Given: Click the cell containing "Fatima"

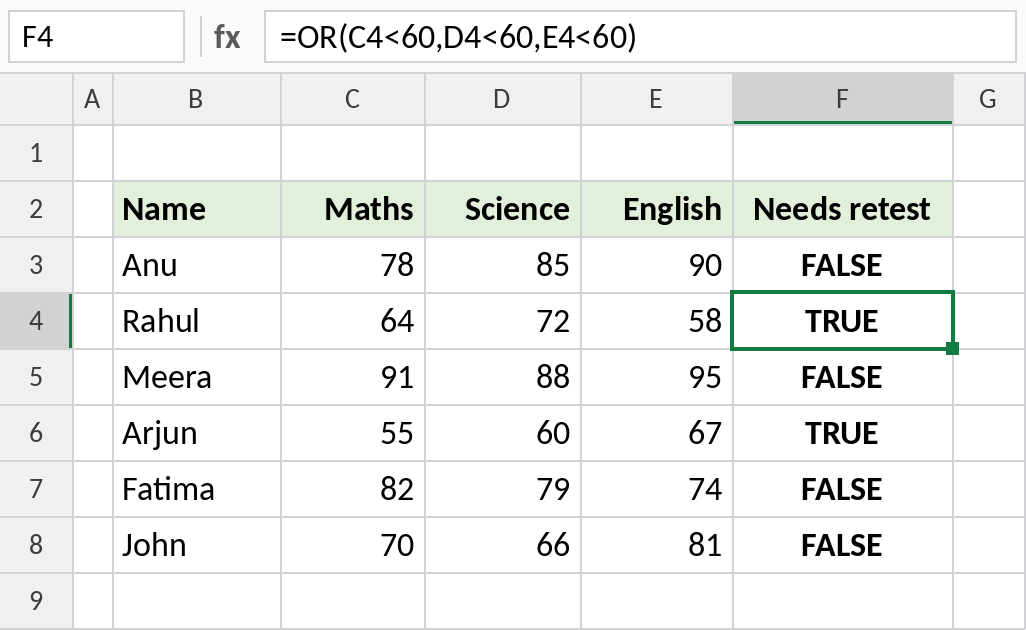Looking at the screenshot, I should click(197, 489).
